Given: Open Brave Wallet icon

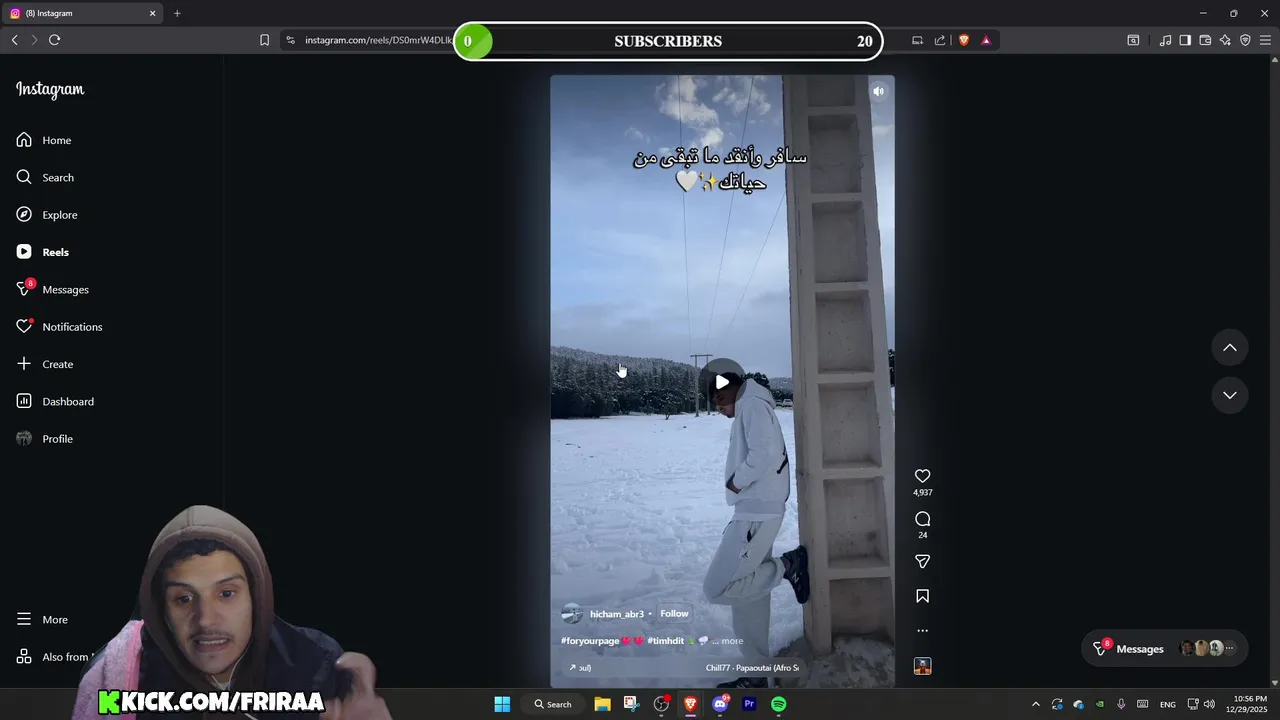Looking at the screenshot, I should pos(1205,40).
